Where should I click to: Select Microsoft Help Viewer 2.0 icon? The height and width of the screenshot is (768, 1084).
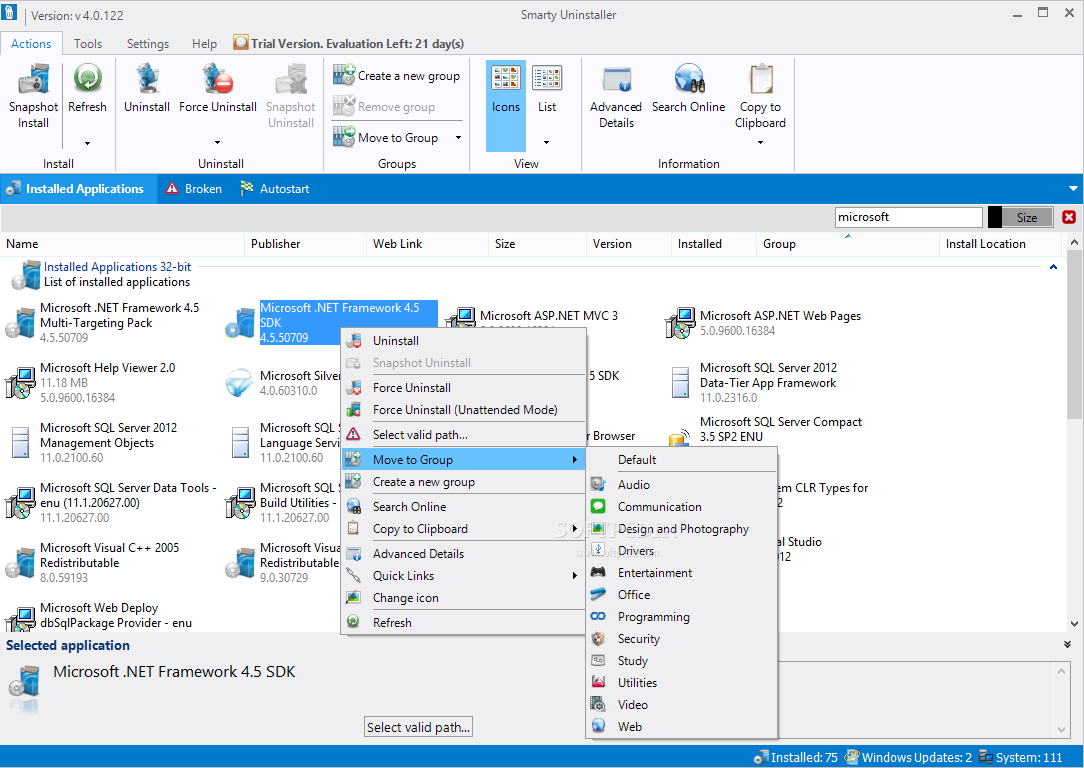[x=20, y=383]
